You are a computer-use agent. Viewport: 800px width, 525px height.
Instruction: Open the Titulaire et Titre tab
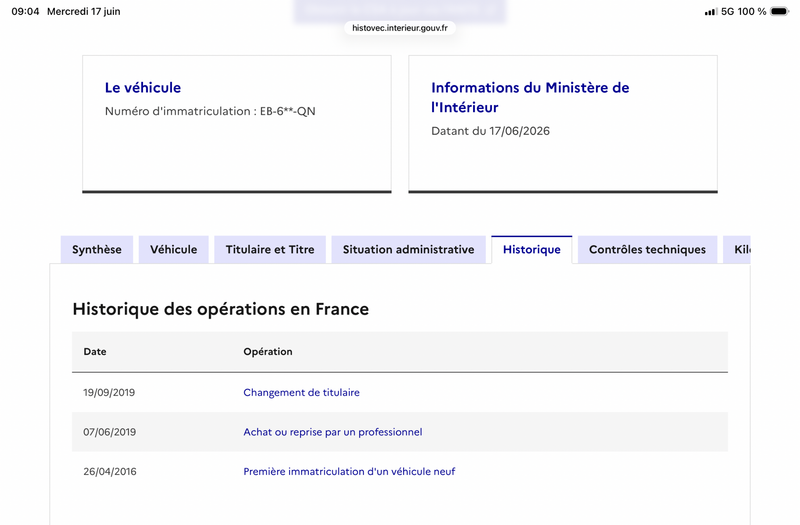[270, 249]
